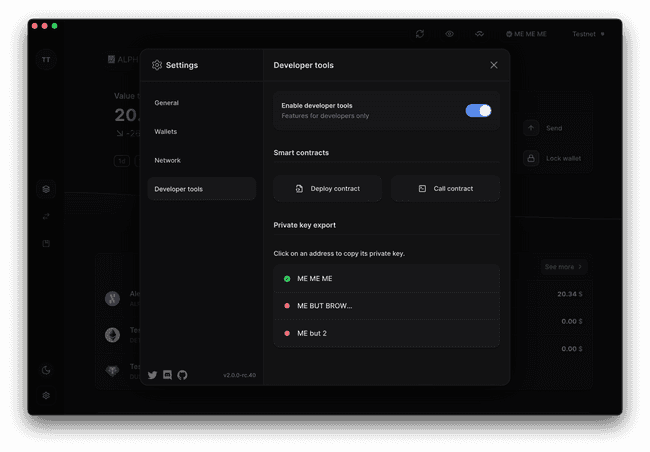Open the Testnet network dropdown
This screenshot has width=650, height=452.
587,34
